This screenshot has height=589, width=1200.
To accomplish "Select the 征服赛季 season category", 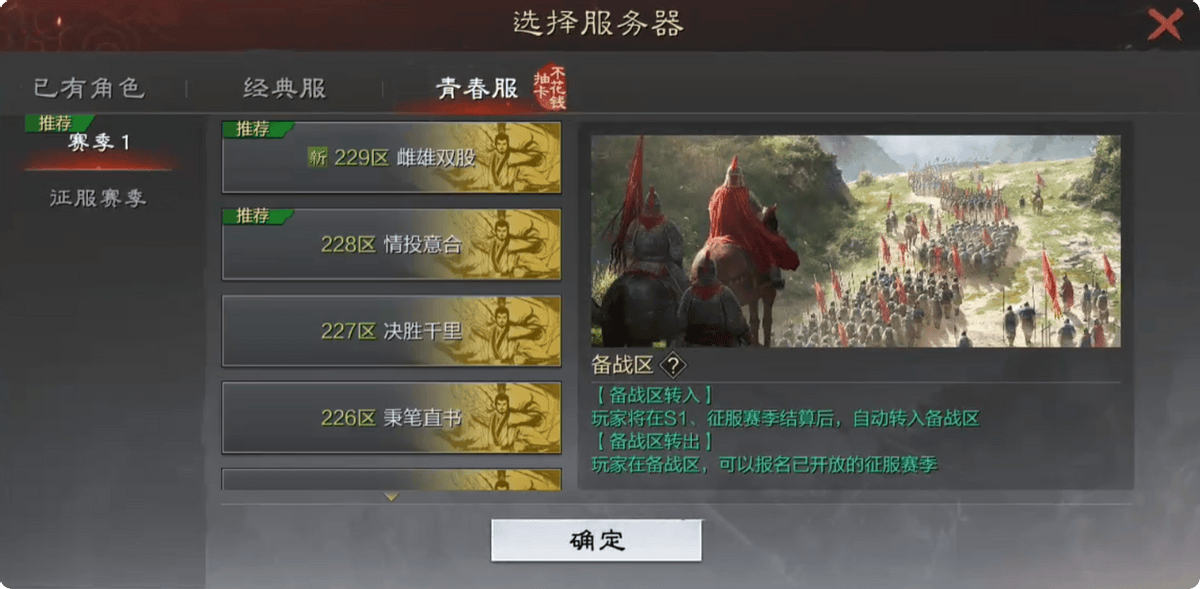I will tap(99, 198).
